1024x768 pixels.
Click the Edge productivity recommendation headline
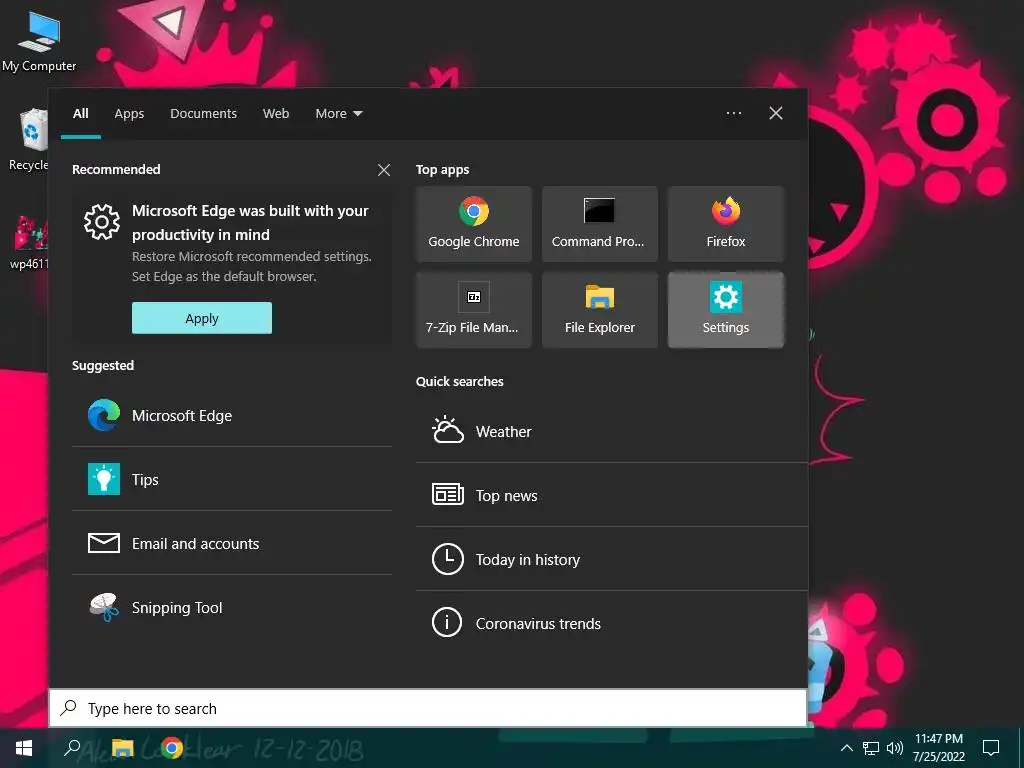(250, 223)
